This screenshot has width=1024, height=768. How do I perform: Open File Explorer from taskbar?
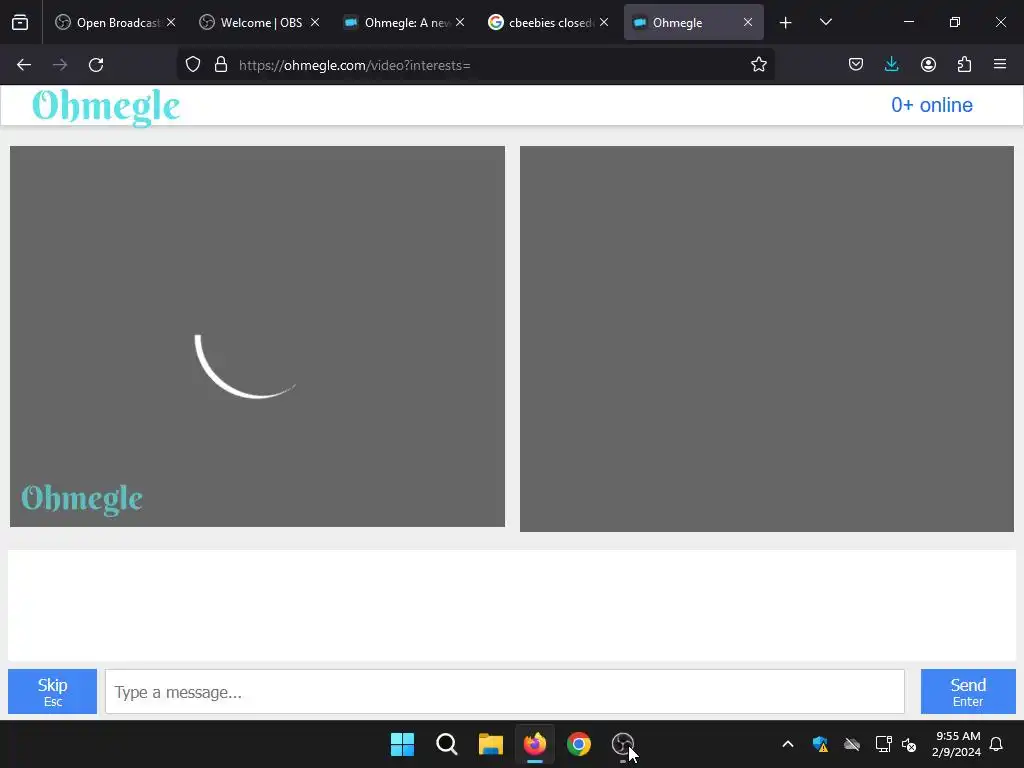click(490, 744)
